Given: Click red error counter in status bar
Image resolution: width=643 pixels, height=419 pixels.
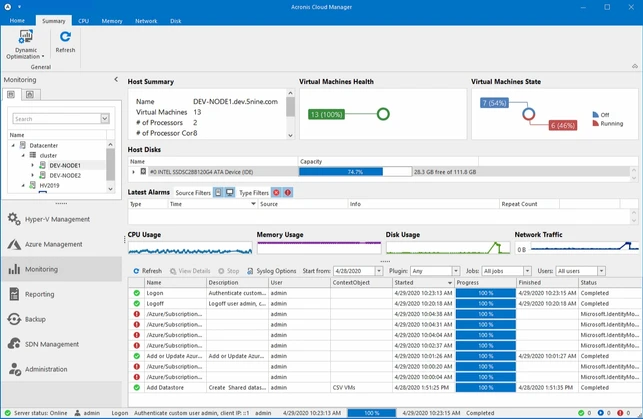Looking at the screenshot, I should coord(620,413).
